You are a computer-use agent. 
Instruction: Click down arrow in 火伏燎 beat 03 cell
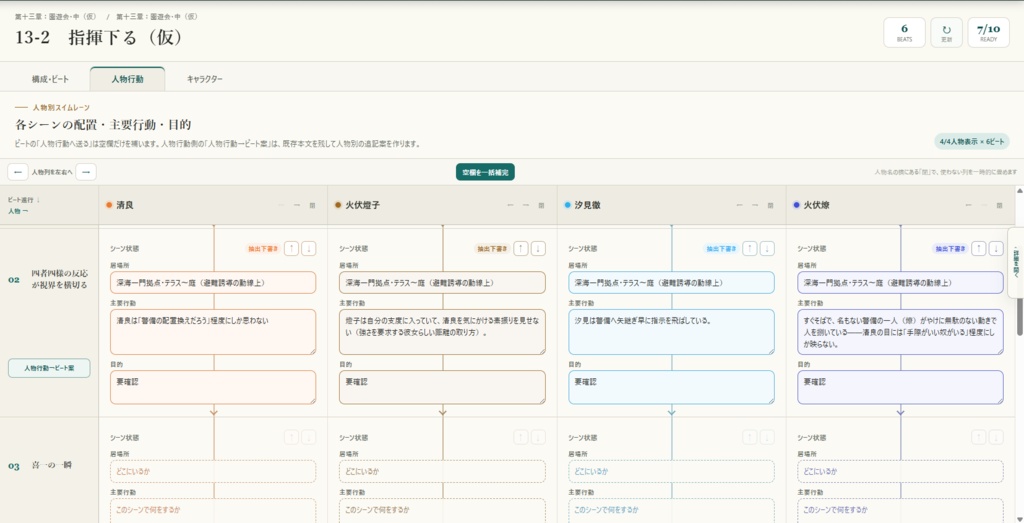(x=997, y=437)
